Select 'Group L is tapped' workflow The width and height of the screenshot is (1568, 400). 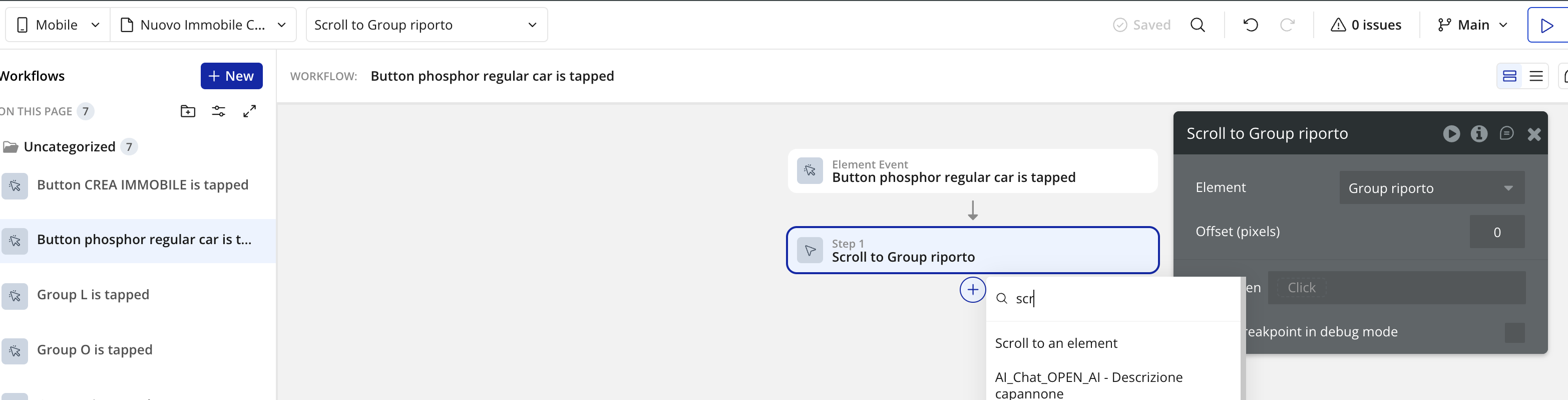pyautogui.click(x=93, y=295)
